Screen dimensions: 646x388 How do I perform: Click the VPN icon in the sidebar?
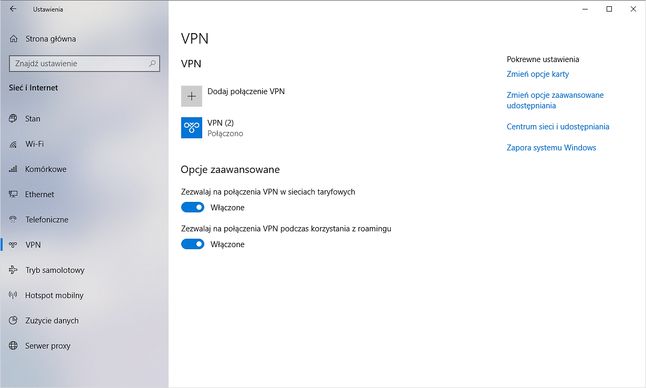point(13,245)
